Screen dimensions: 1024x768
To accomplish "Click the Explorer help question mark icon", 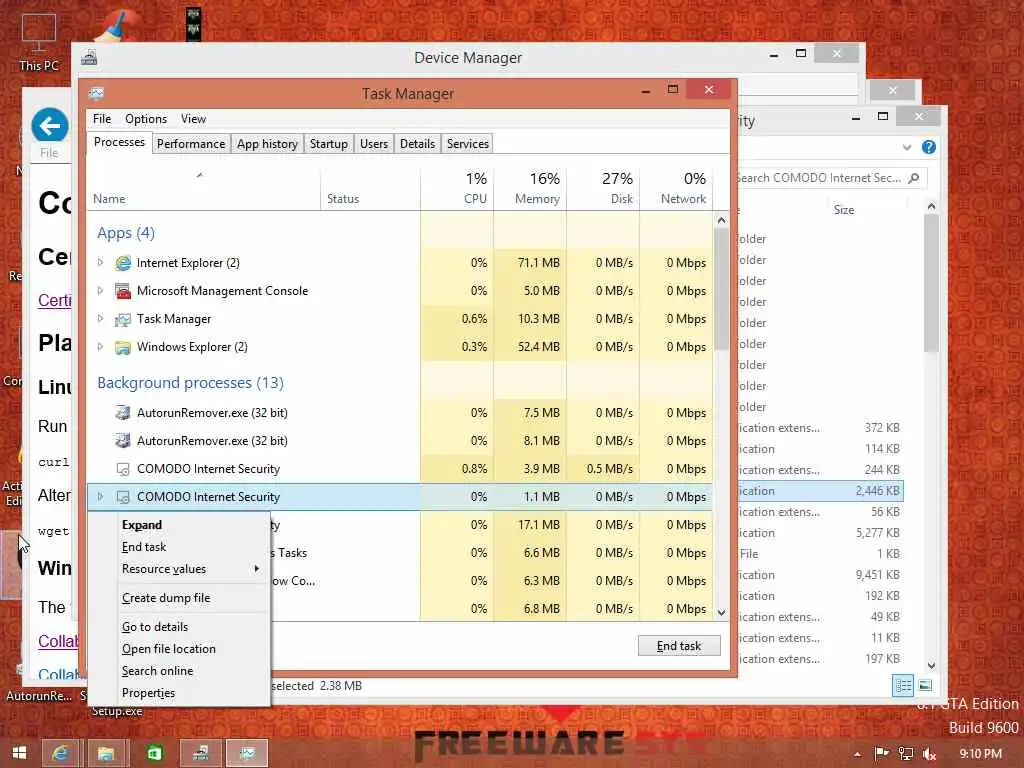I will (929, 147).
